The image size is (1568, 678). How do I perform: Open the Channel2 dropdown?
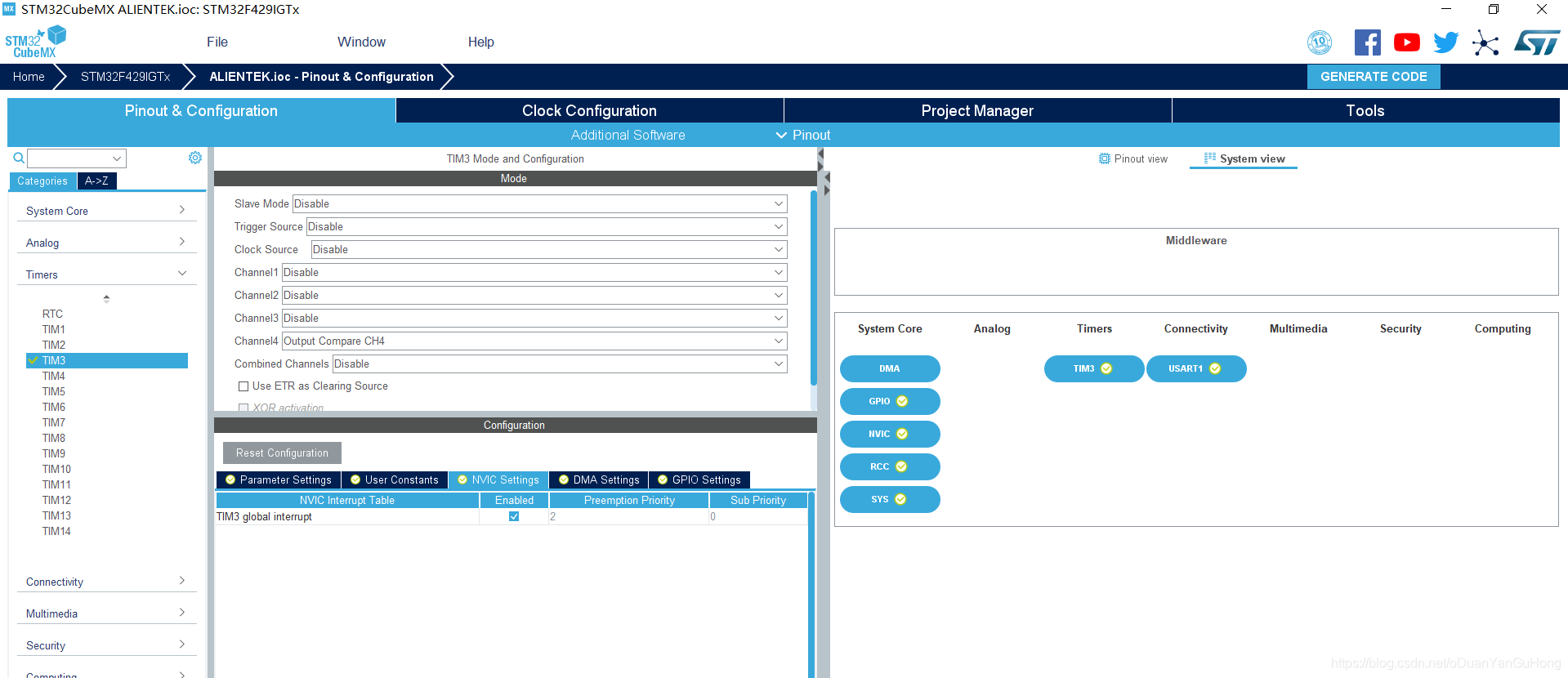coord(534,295)
